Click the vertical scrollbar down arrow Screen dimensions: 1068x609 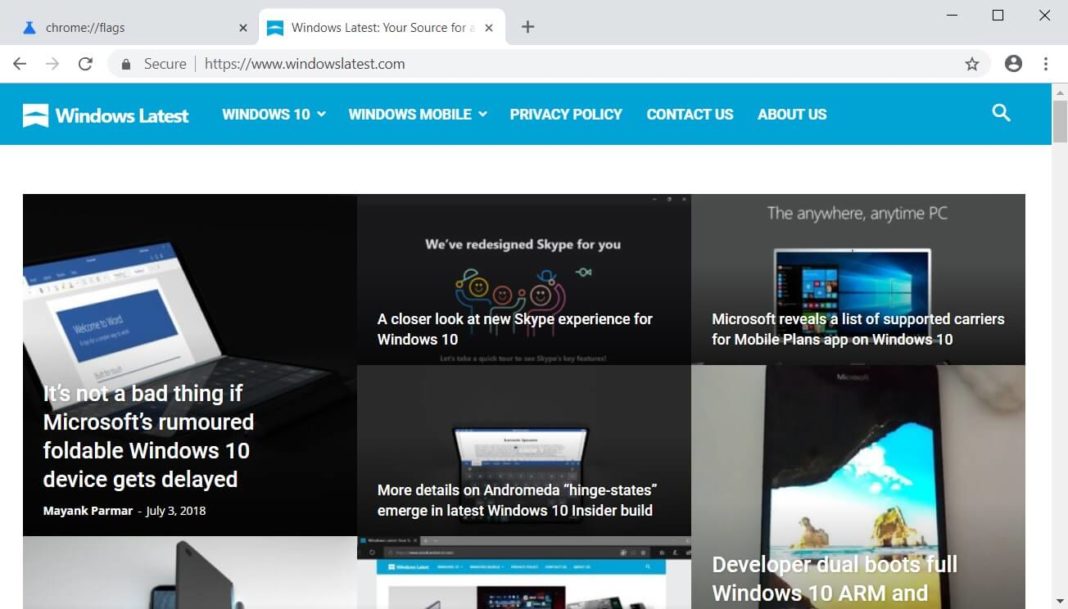(x=1059, y=600)
